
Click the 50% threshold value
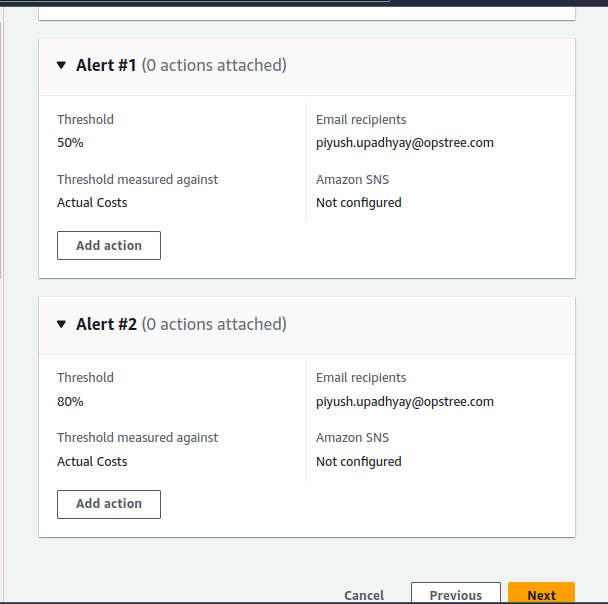(70, 143)
